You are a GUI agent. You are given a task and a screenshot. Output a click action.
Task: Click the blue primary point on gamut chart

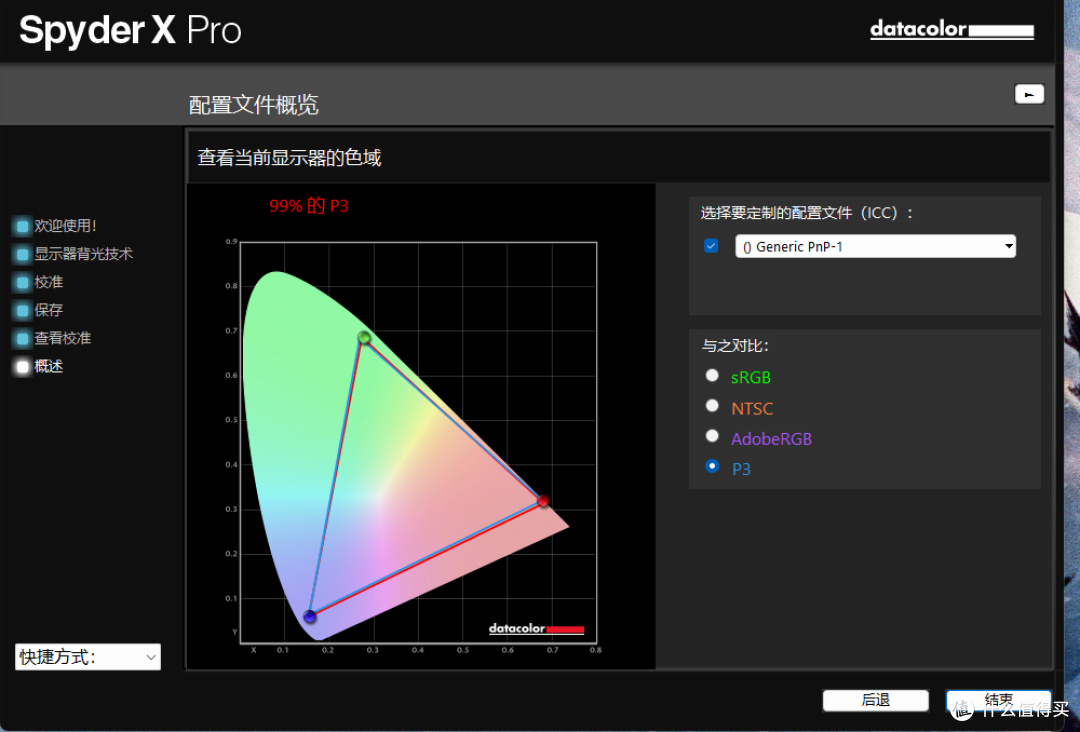tap(310, 616)
